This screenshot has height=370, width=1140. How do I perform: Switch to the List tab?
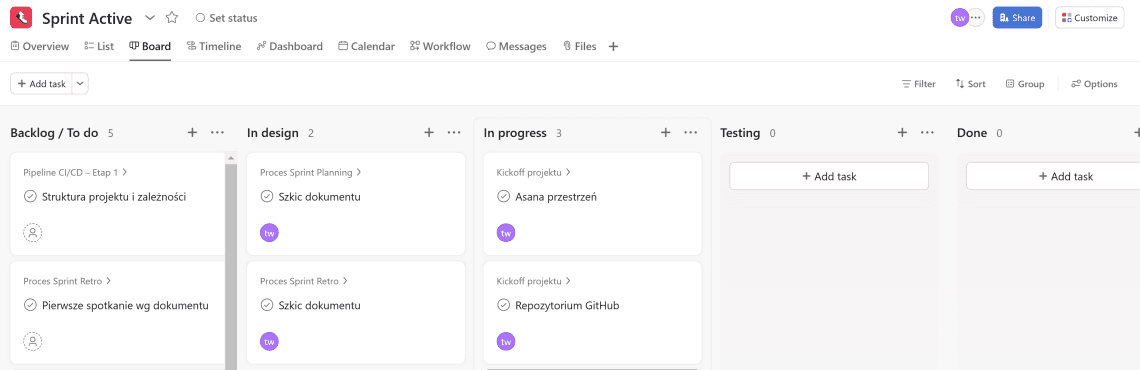tap(100, 47)
